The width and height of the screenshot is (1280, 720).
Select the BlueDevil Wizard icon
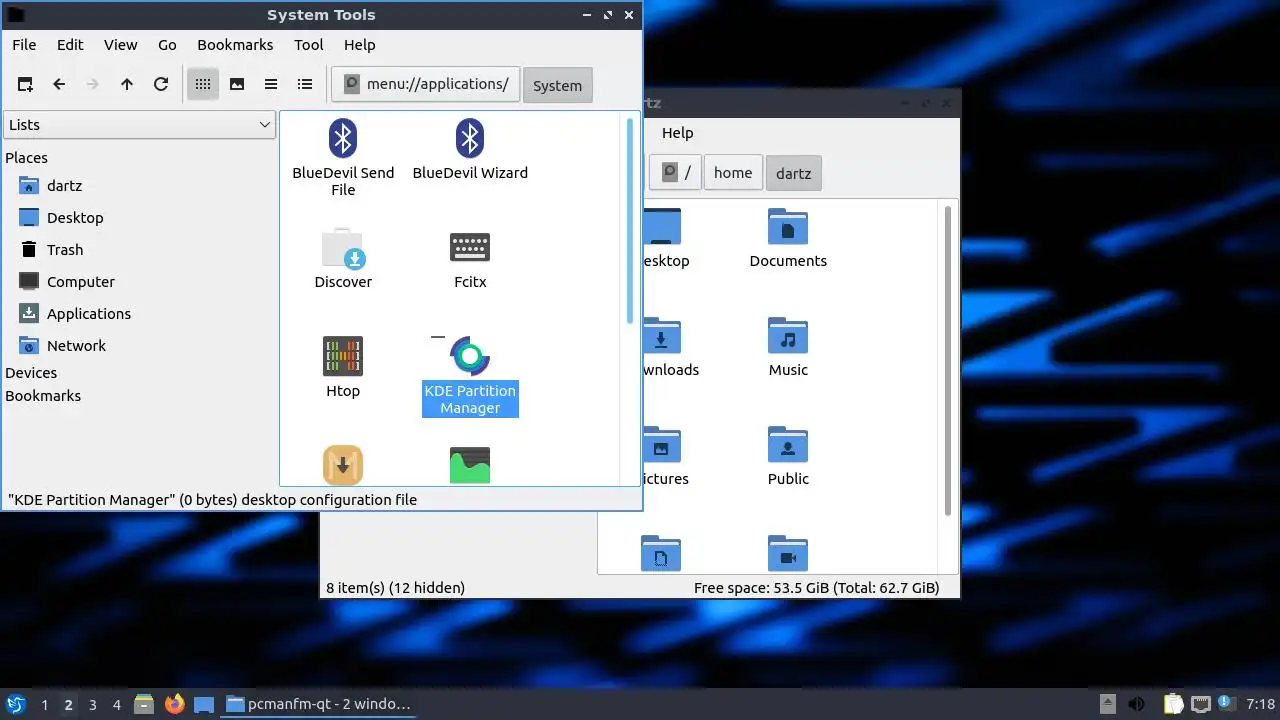pos(470,149)
